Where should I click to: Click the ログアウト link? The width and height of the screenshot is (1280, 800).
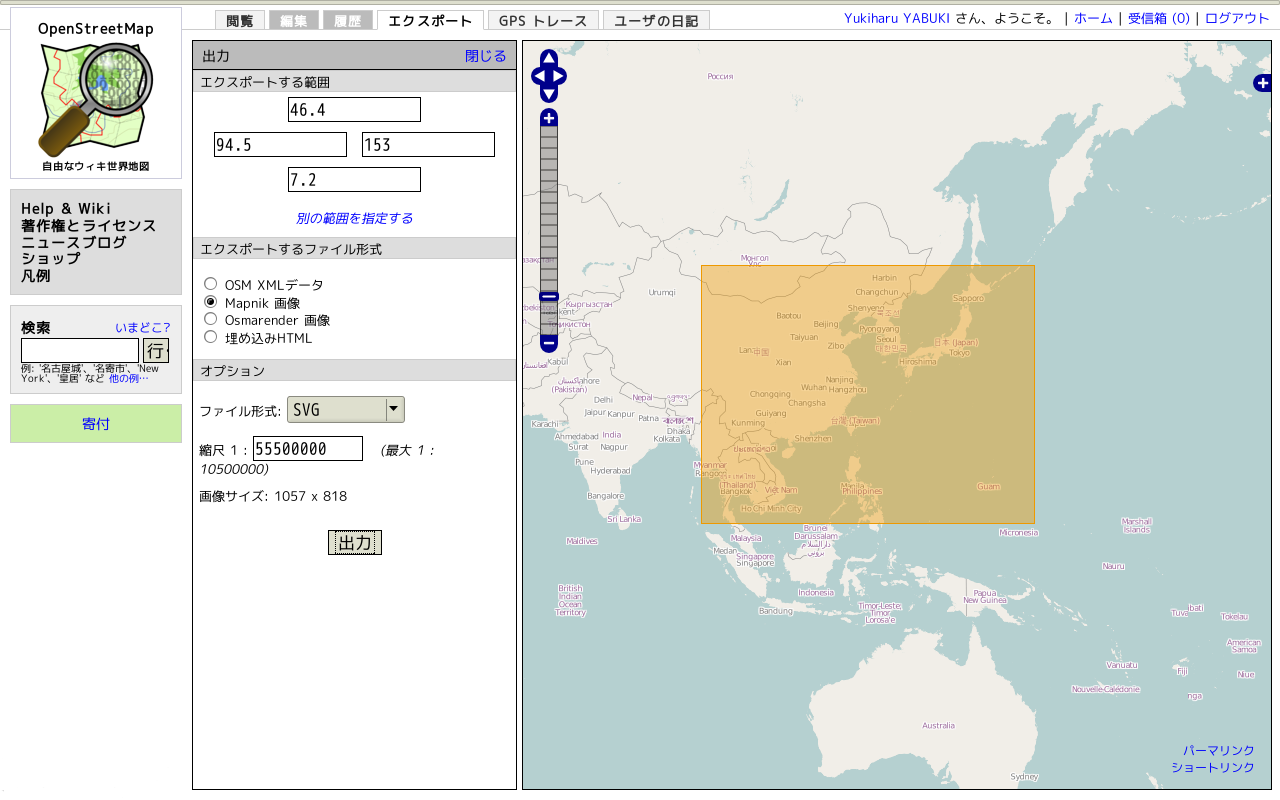point(1237,18)
